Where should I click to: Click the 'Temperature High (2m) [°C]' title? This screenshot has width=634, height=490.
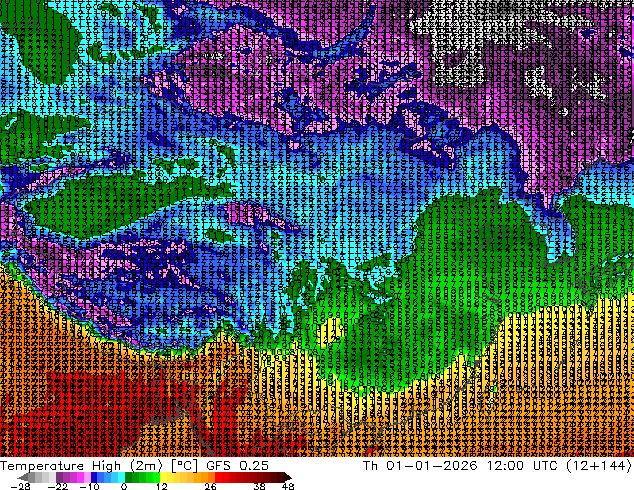99,466
